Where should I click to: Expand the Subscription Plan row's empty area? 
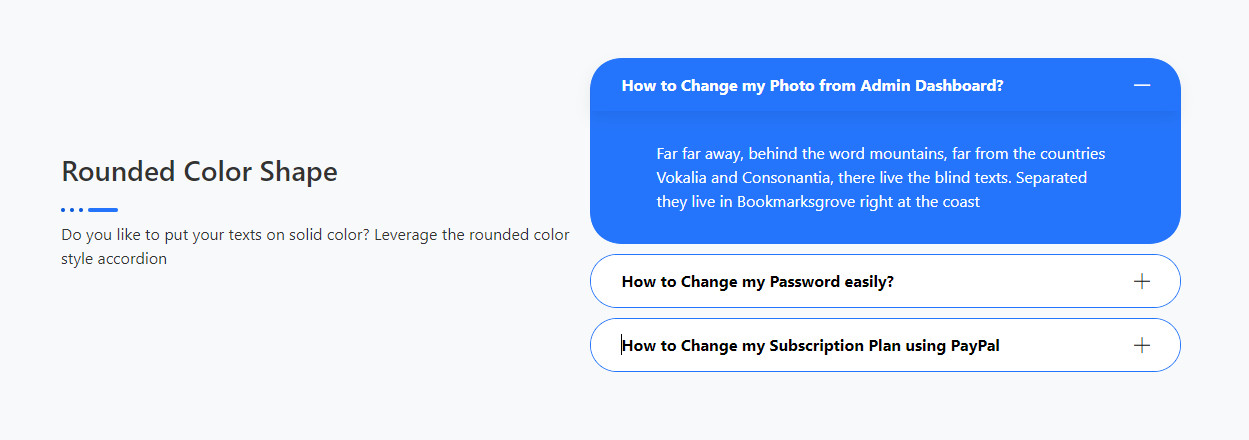pos(1060,346)
